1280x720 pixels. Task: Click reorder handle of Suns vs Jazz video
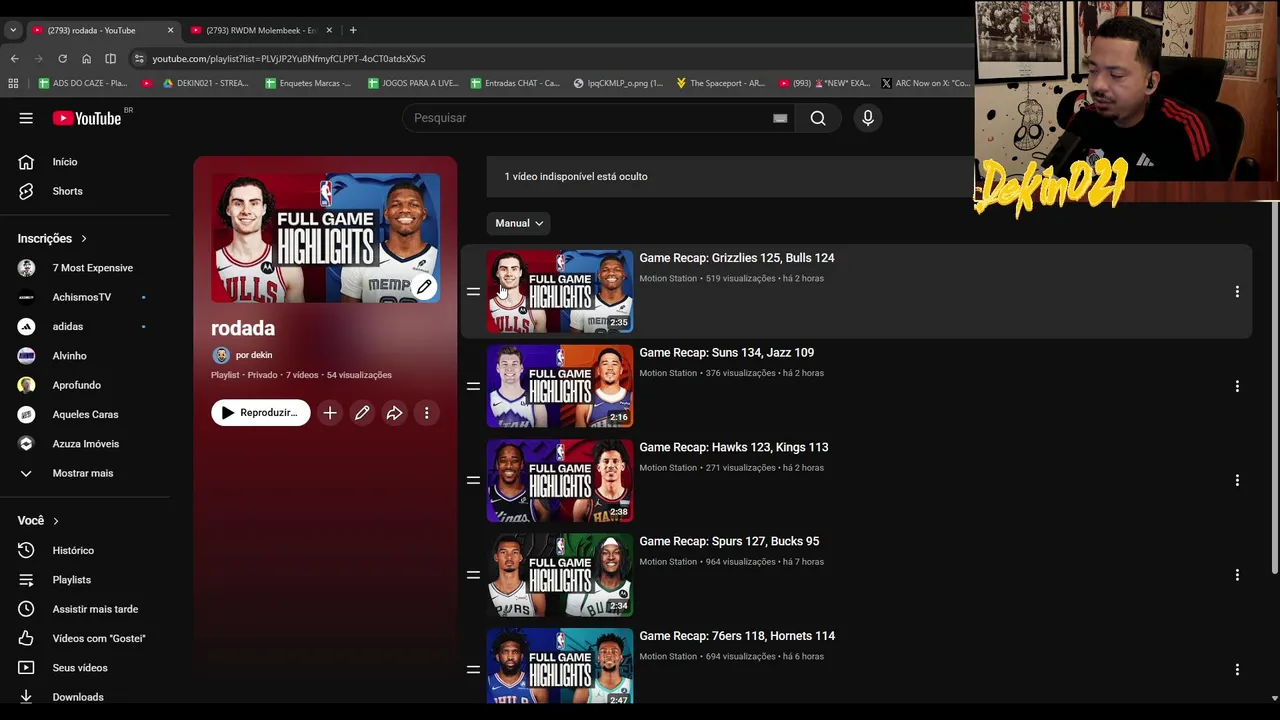point(473,386)
